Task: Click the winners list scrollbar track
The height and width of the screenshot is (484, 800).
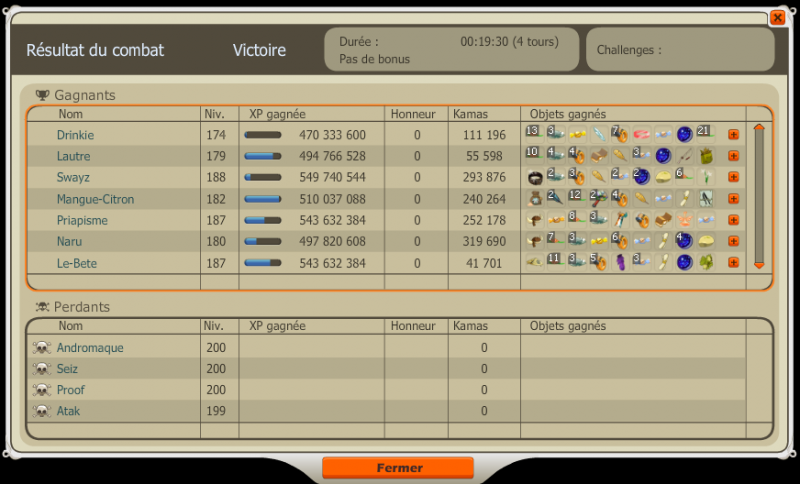Action: pos(759,196)
